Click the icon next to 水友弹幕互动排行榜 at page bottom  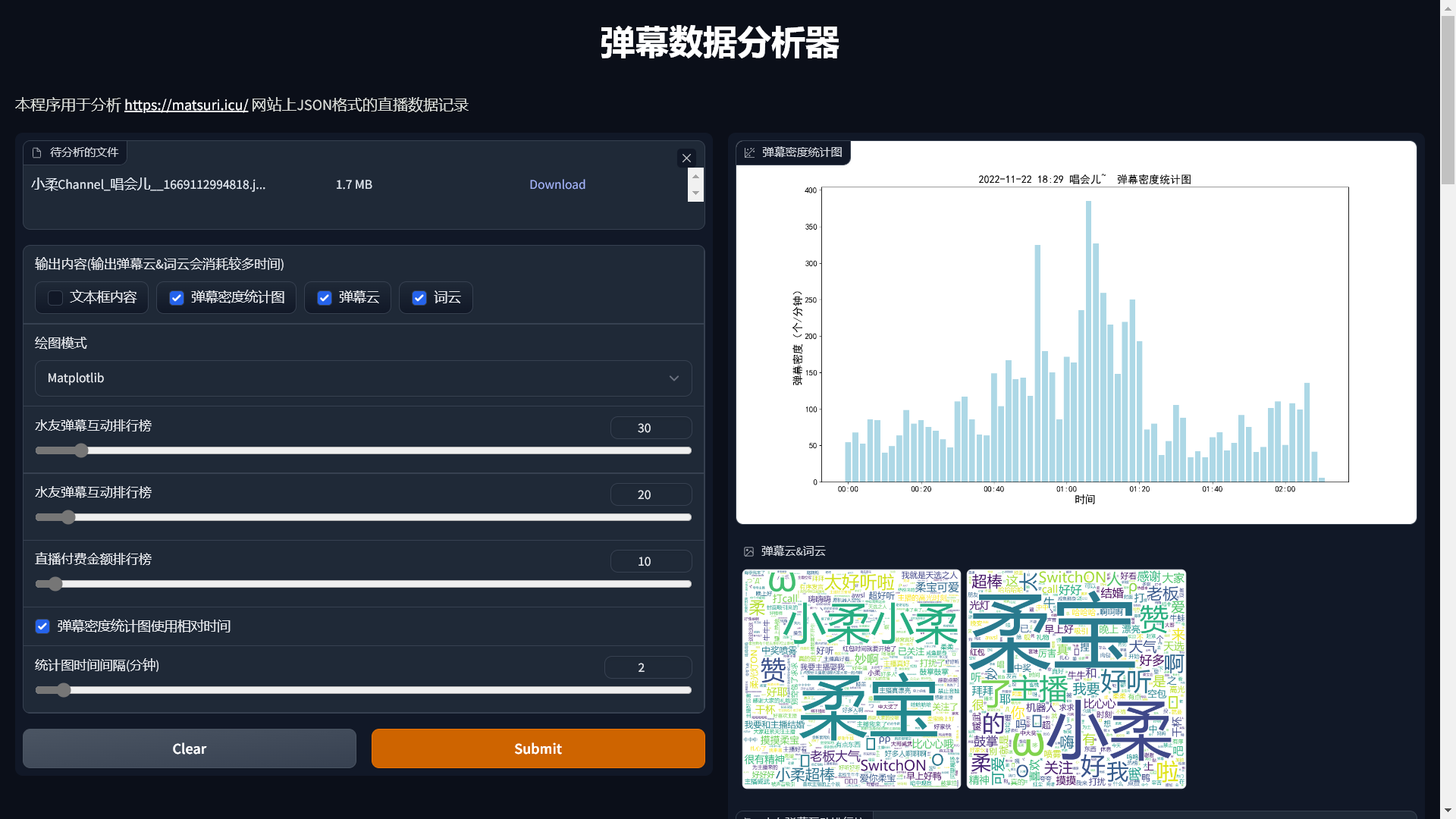coord(749,817)
